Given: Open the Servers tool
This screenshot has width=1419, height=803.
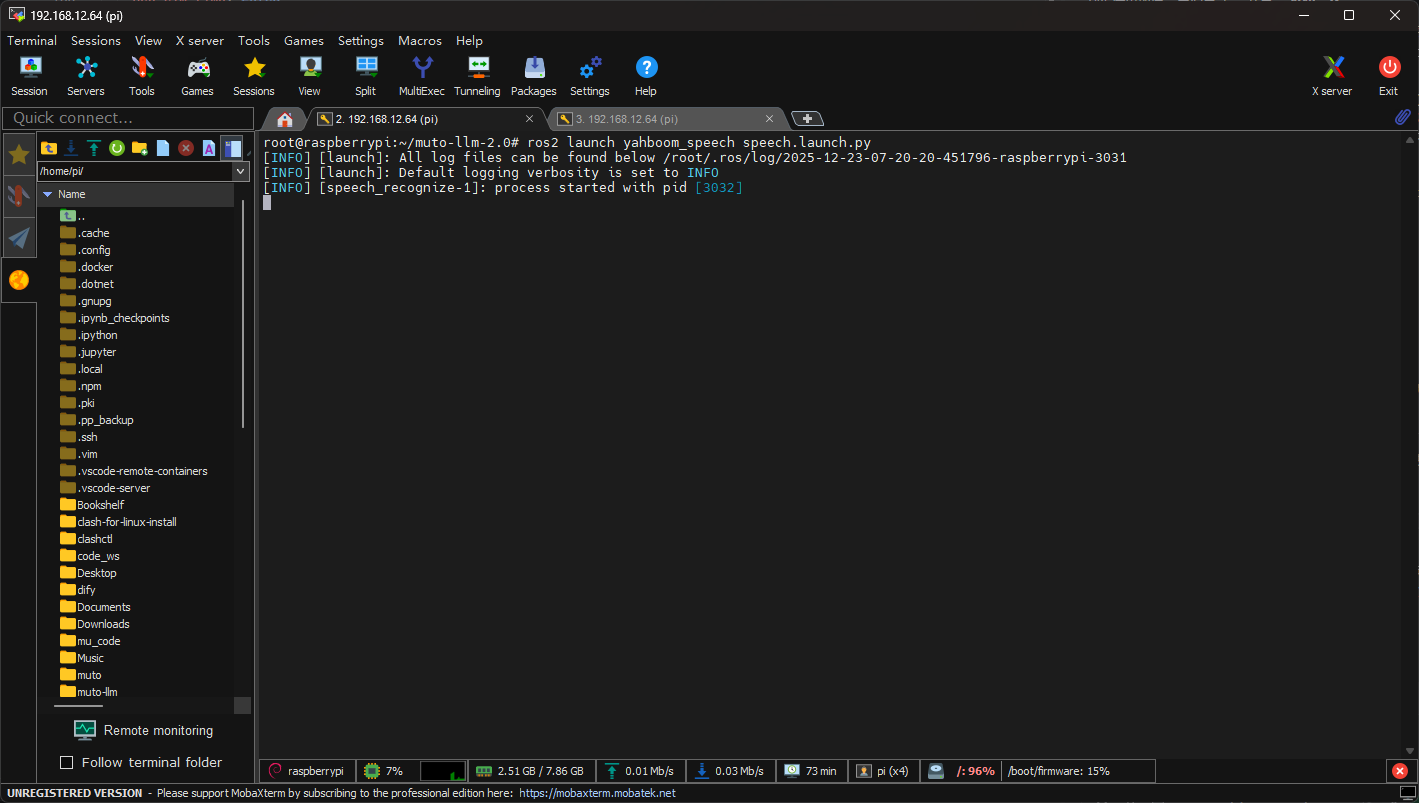Looking at the screenshot, I should [x=86, y=76].
